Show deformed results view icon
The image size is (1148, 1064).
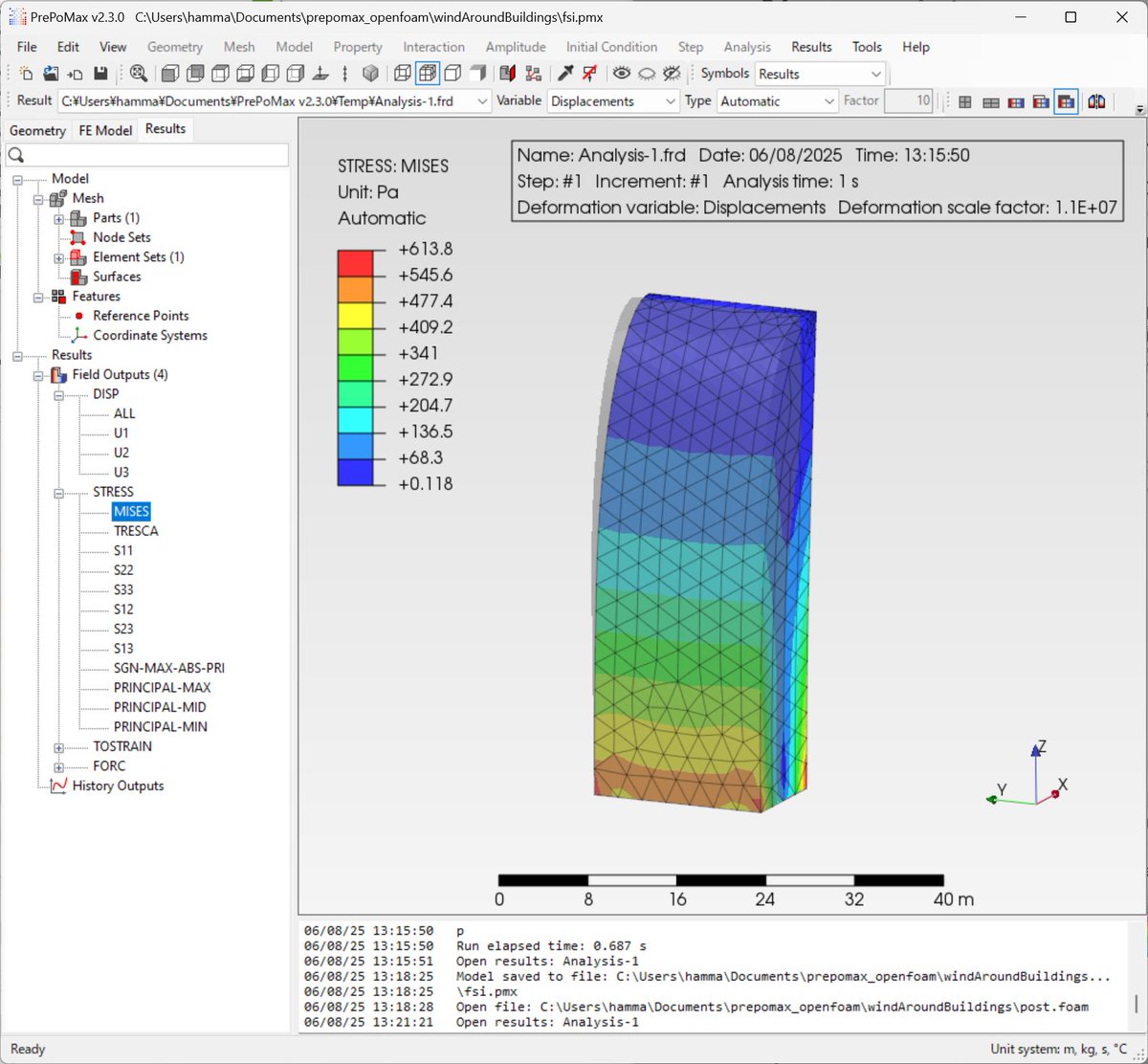click(x=991, y=101)
